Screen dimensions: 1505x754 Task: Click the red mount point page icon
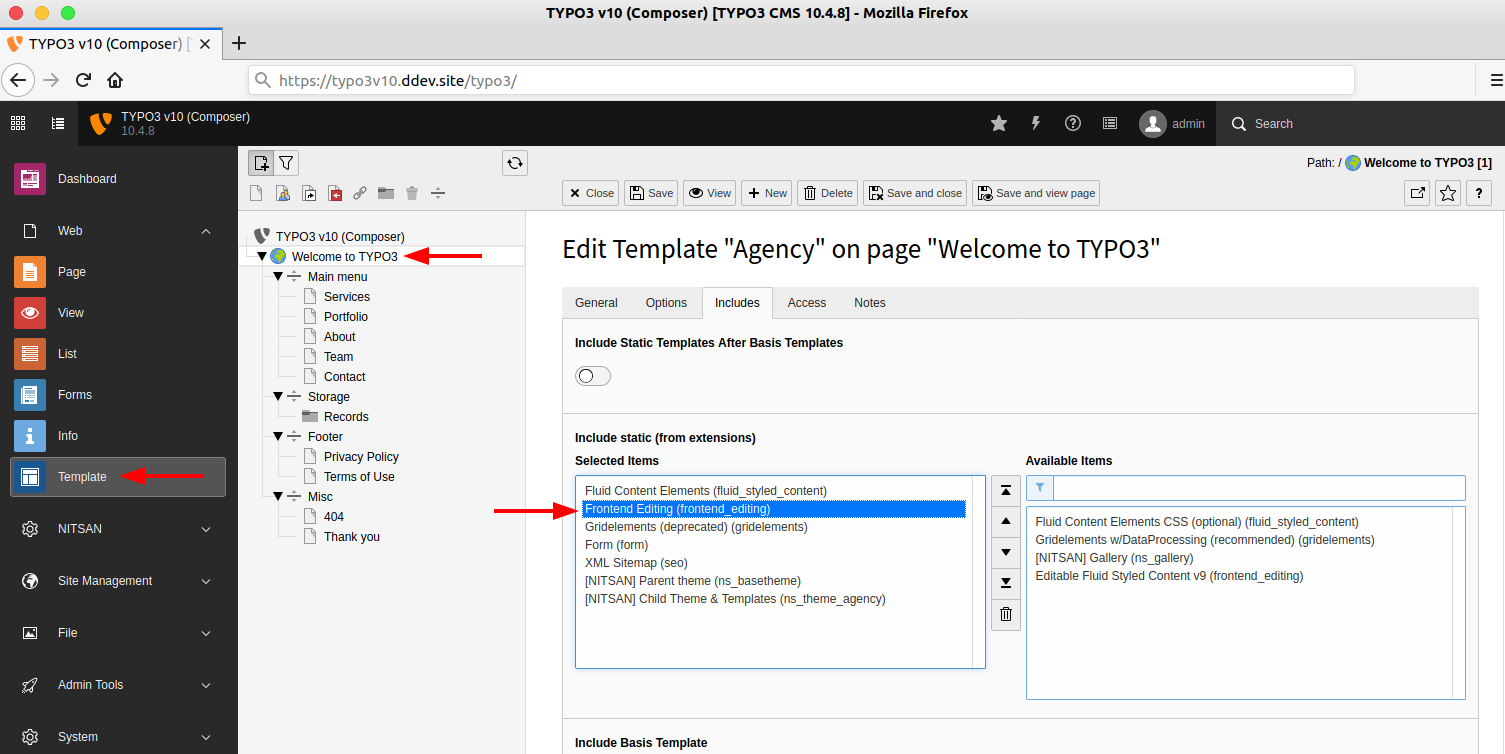335,193
